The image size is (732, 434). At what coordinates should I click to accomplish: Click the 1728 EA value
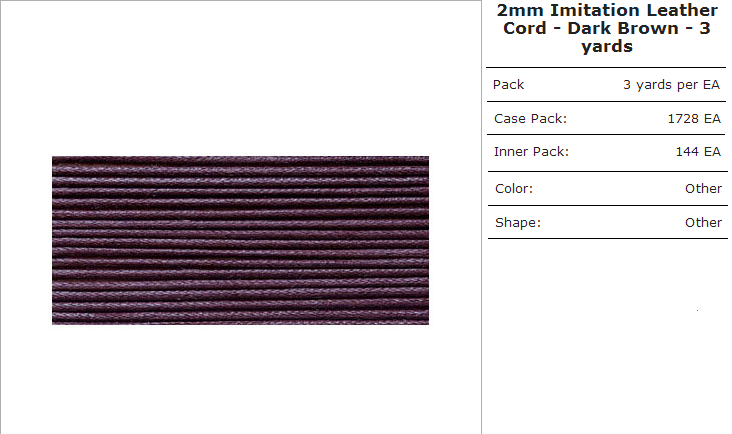click(x=694, y=119)
